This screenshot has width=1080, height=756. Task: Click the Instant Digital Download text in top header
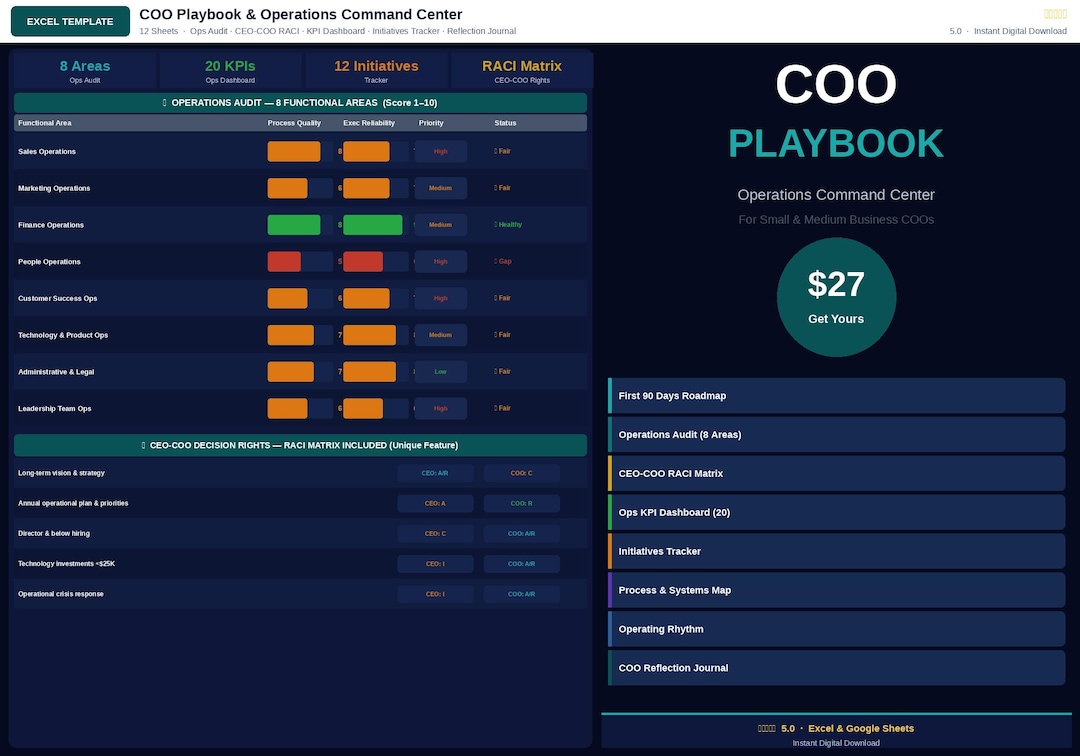(x=1020, y=31)
